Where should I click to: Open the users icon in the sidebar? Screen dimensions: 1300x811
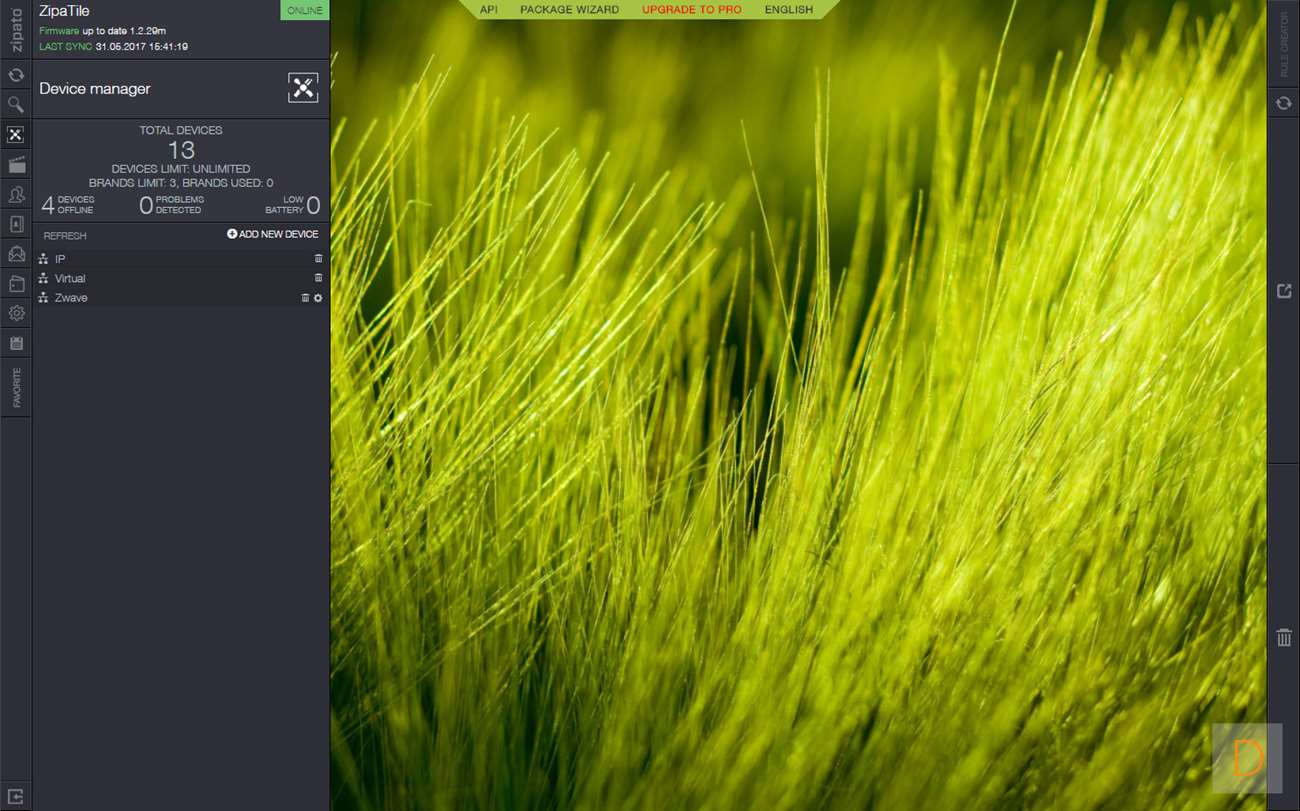16,194
